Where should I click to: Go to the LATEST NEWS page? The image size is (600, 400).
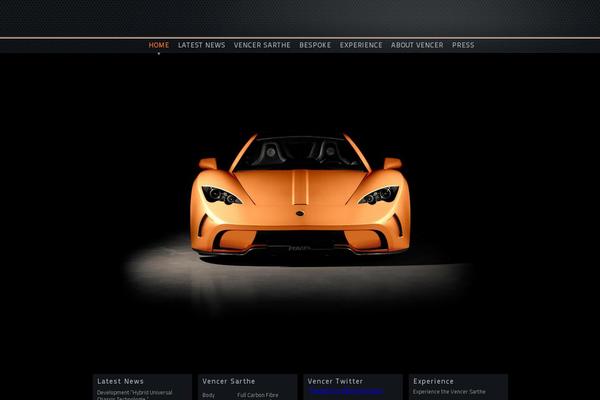pos(201,45)
